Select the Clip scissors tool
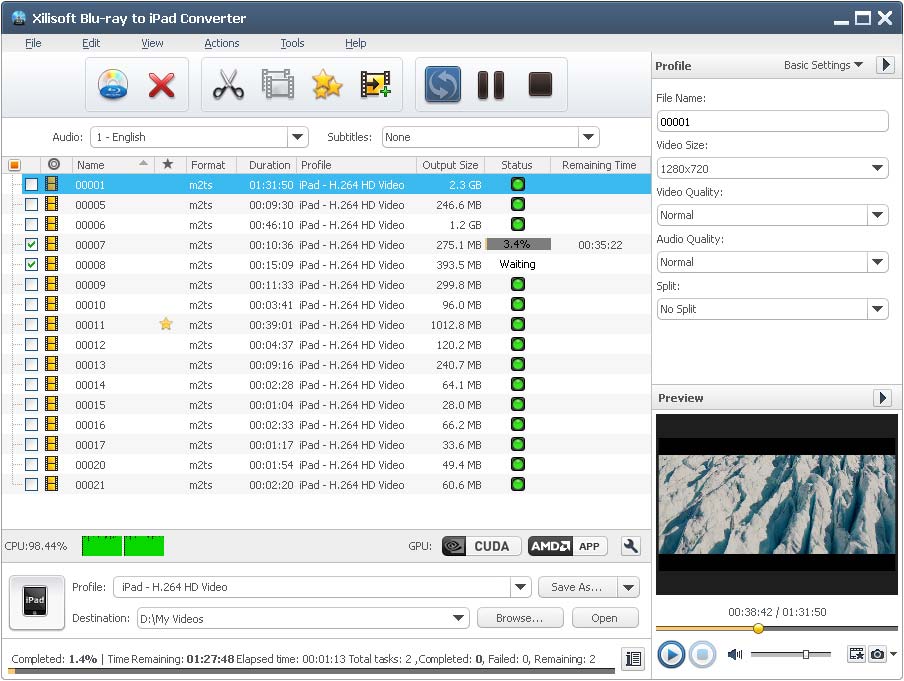The width and height of the screenshot is (904, 681). click(228, 85)
